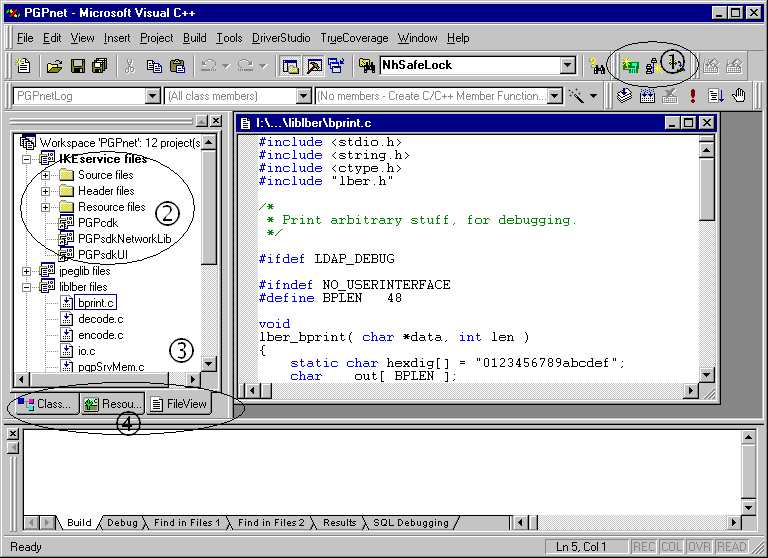
Task: Open the WizardBar actions dropdown arrow
Action: click(x=593, y=96)
